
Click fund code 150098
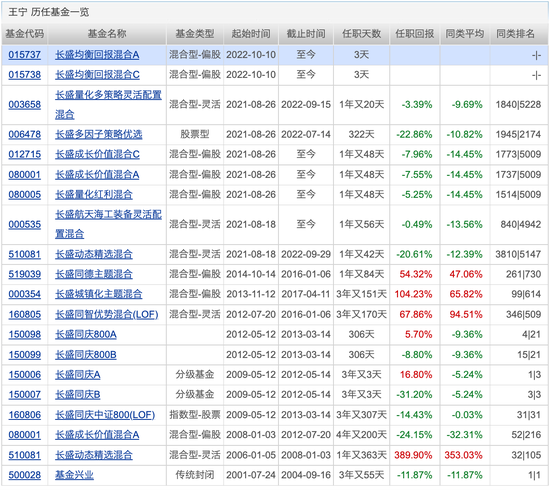click(x=25, y=335)
